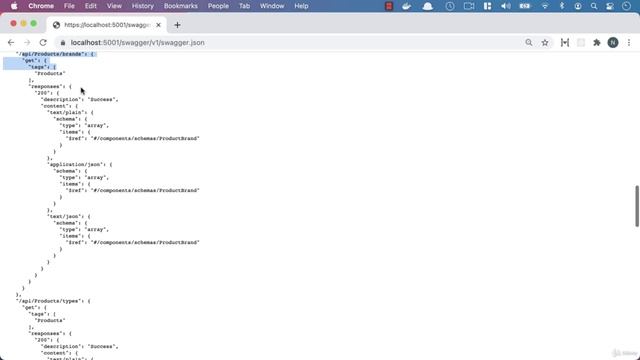
Task: Check the battery status icon
Action: [524, 6]
